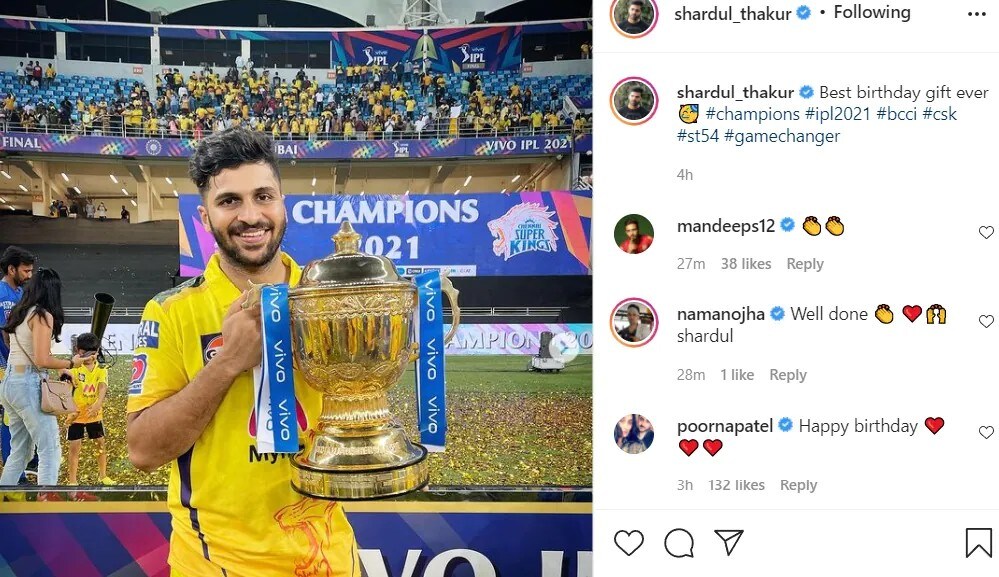This screenshot has height=577, width=999.
Task: Like the post with the heart icon
Action: coord(629,543)
